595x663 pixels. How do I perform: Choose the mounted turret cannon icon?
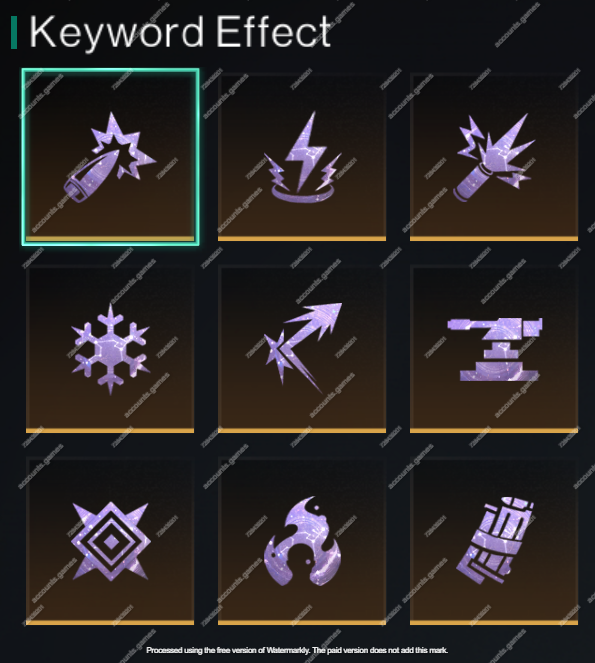(x=494, y=349)
